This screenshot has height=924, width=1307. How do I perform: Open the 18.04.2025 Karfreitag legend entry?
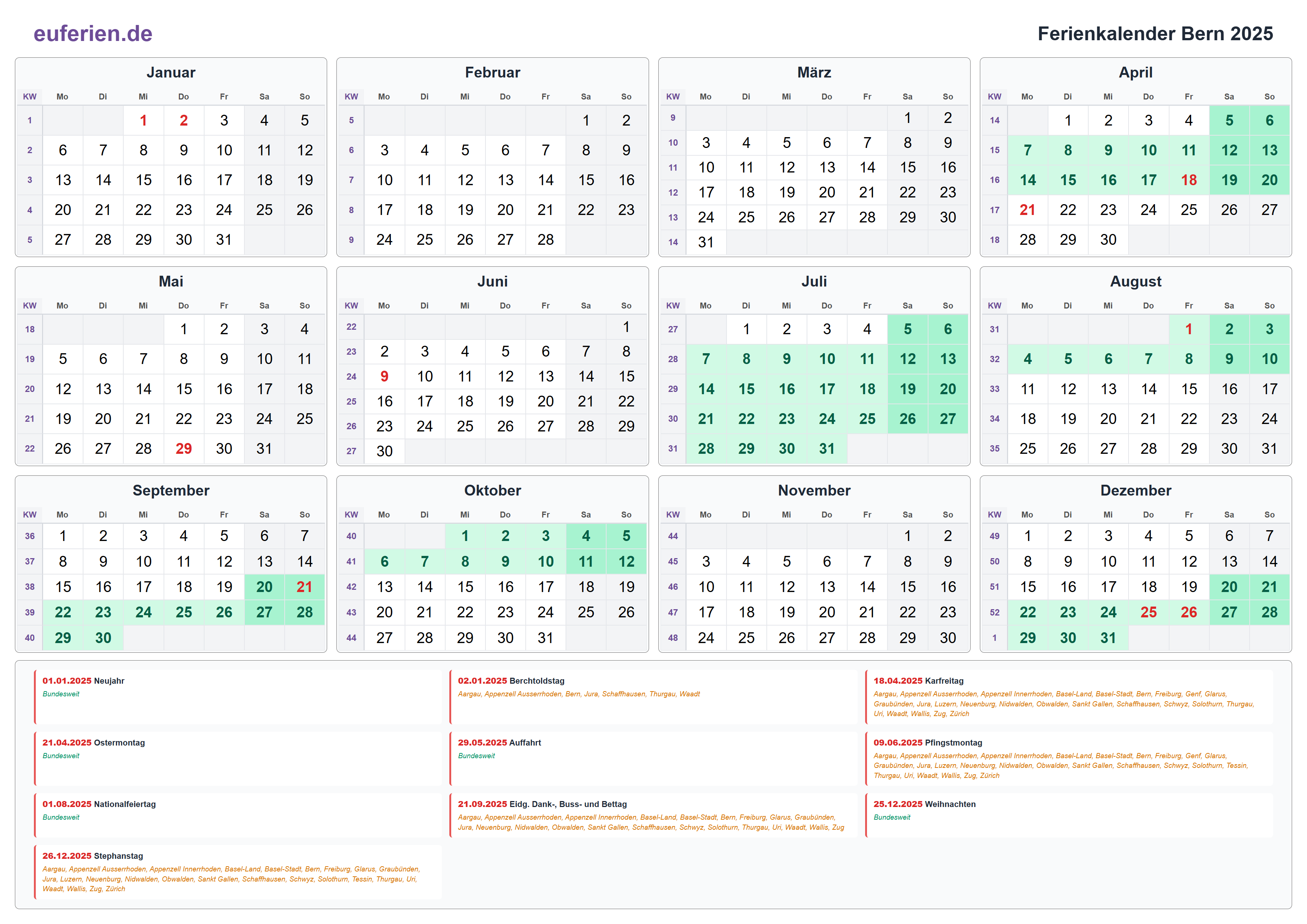click(1069, 697)
